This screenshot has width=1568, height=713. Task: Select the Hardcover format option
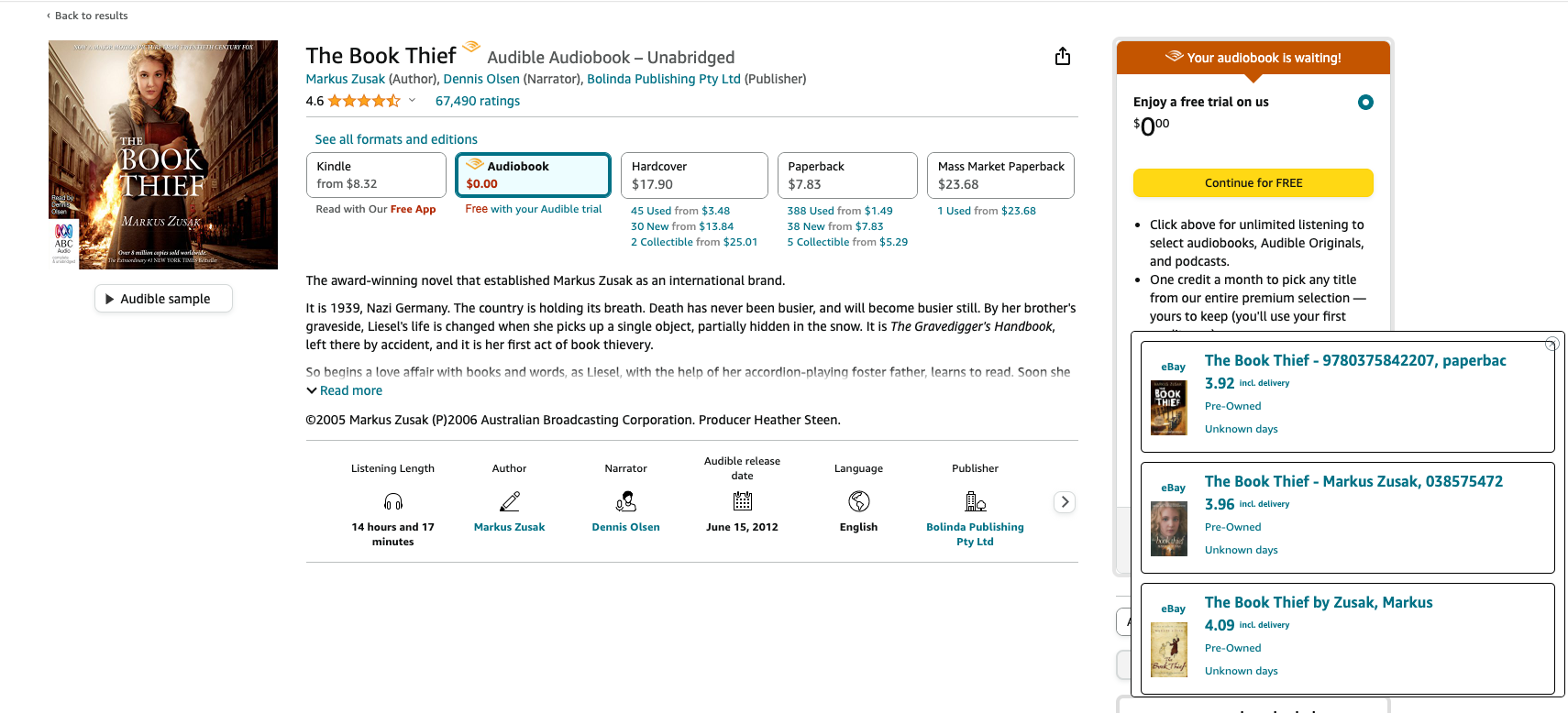coord(694,175)
